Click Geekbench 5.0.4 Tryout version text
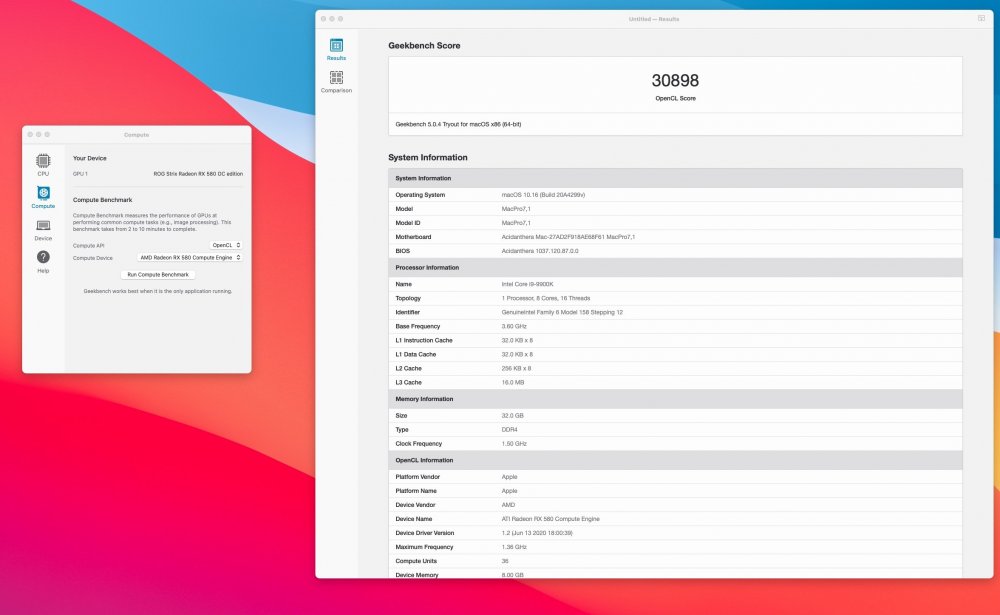The image size is (1000, 615). point(458,124)
